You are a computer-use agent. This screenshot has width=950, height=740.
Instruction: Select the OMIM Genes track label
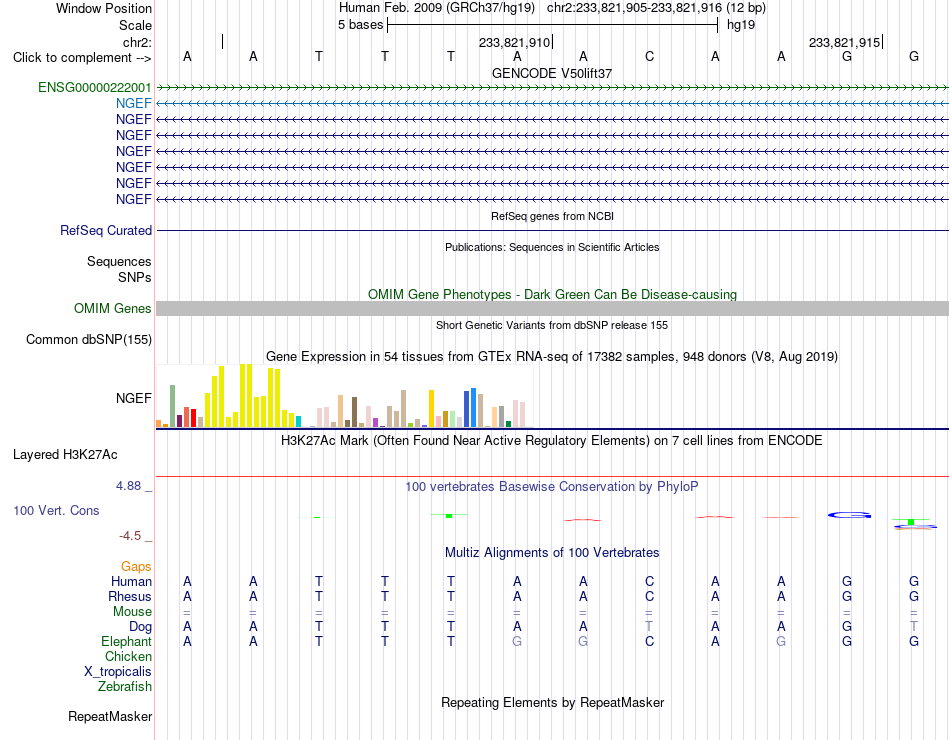click(113, 308)
